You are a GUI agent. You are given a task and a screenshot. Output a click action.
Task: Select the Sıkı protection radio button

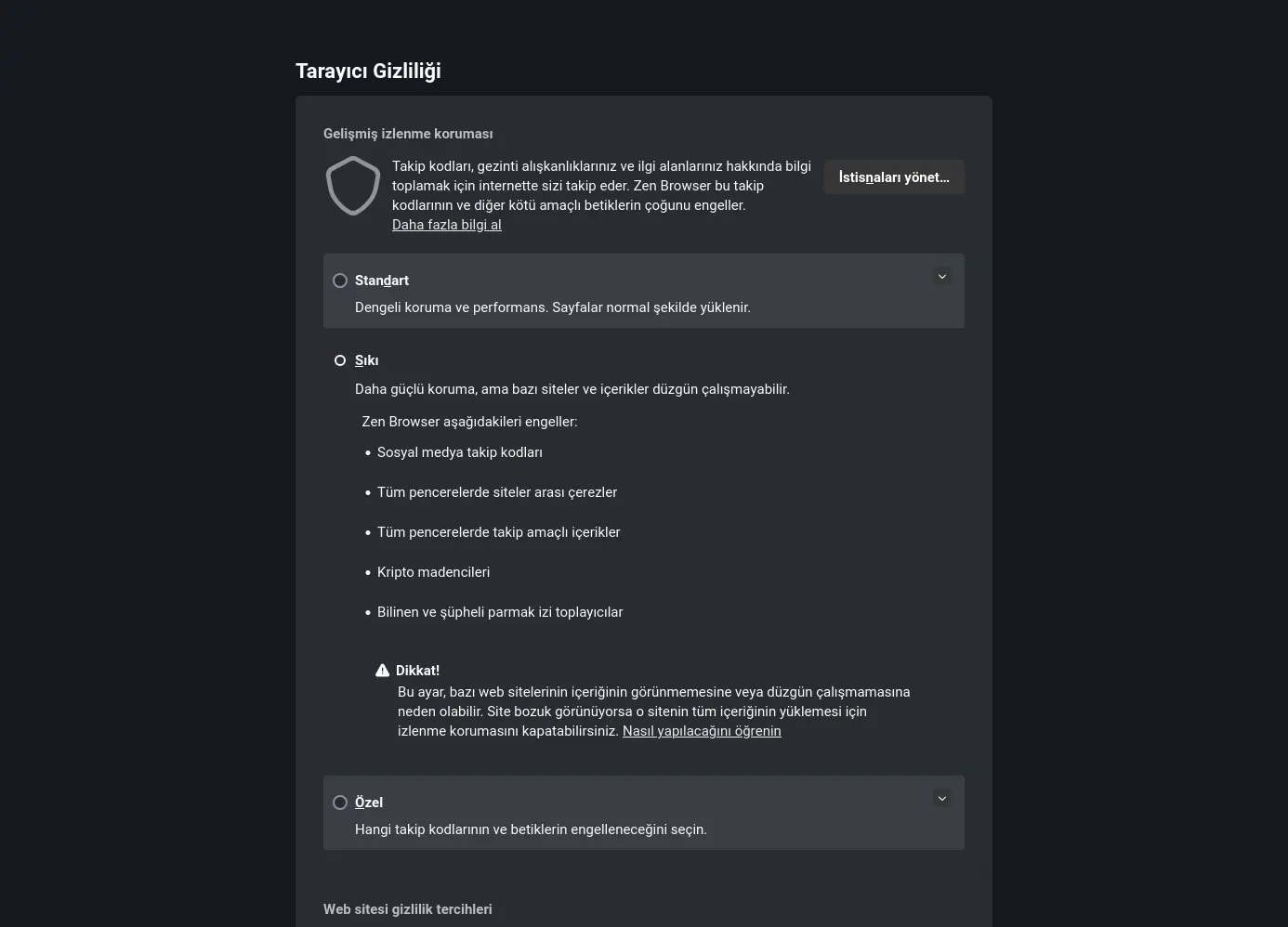pyautogui.click(x=340, y=360)
